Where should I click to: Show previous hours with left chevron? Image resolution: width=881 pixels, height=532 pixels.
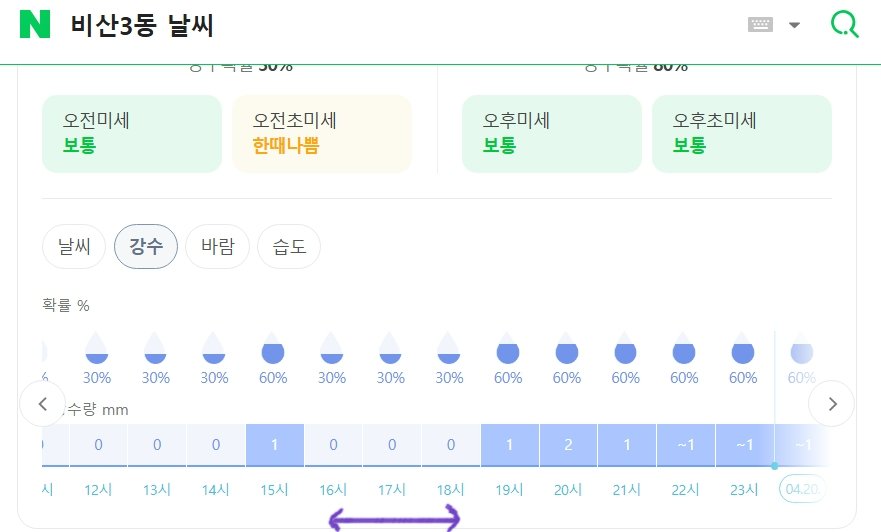pos(43,403)
